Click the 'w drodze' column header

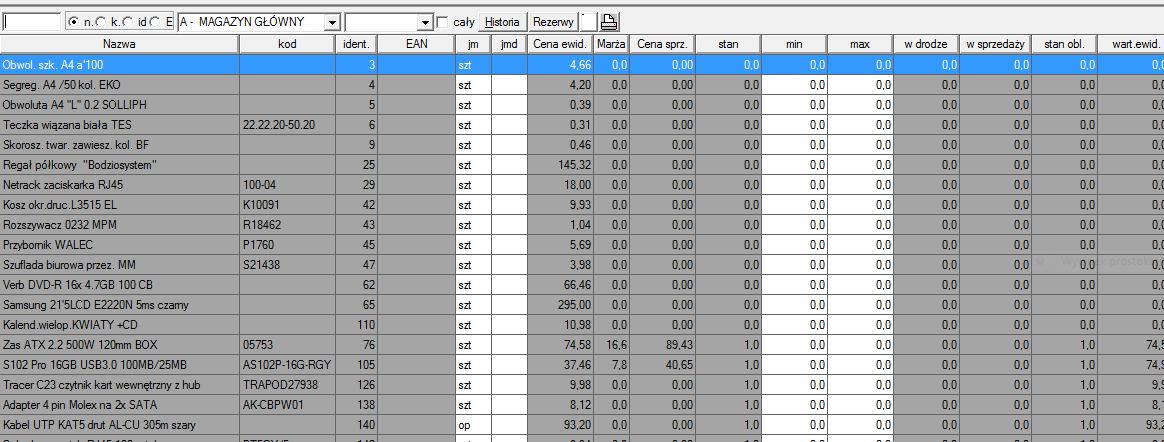(x=927, y=44)
